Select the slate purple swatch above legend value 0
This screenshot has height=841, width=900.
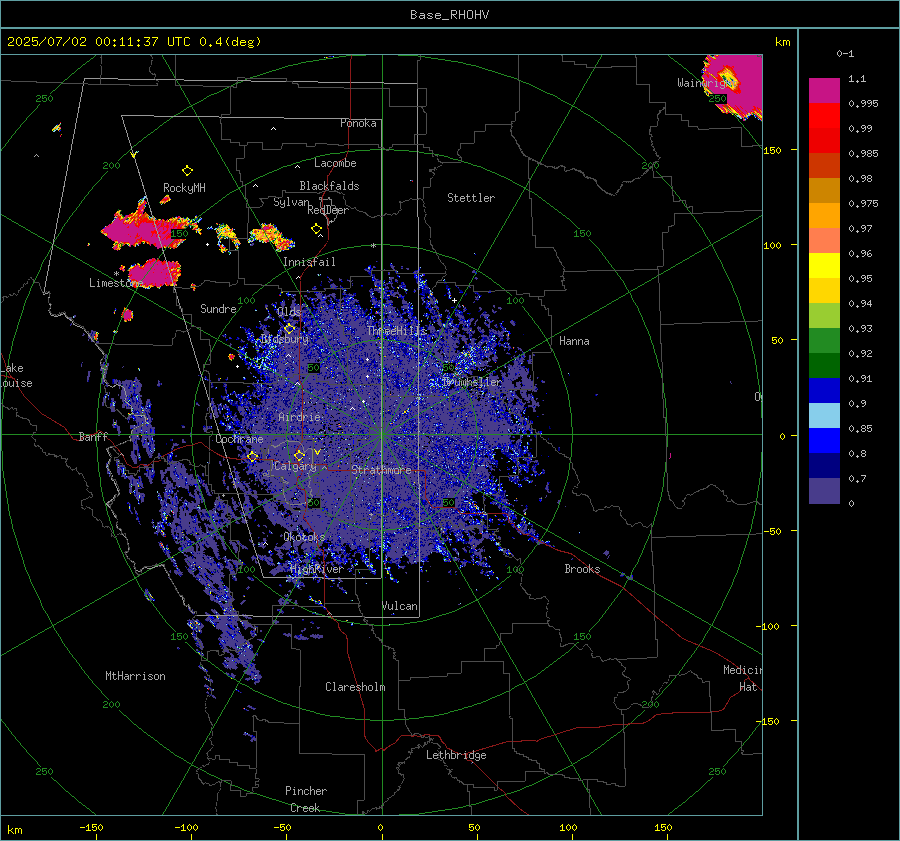coord(824,491)
